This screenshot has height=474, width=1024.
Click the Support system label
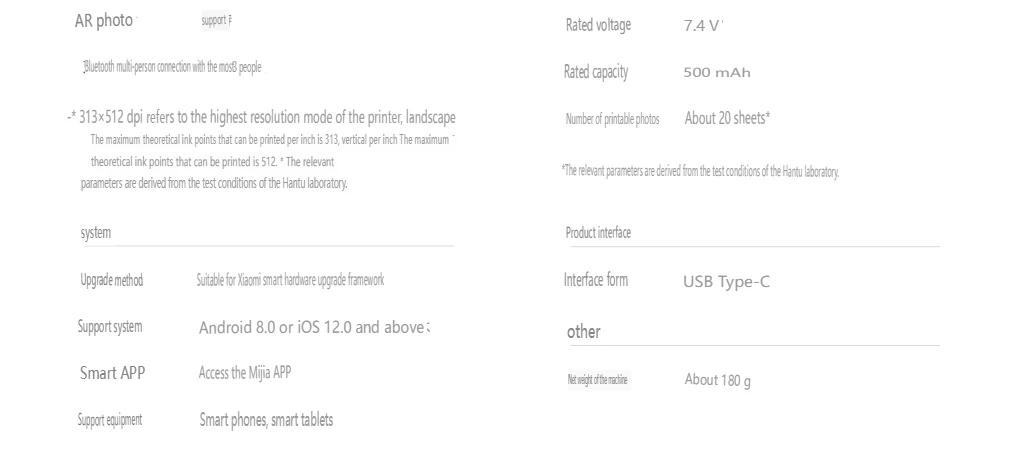(109, 326)
